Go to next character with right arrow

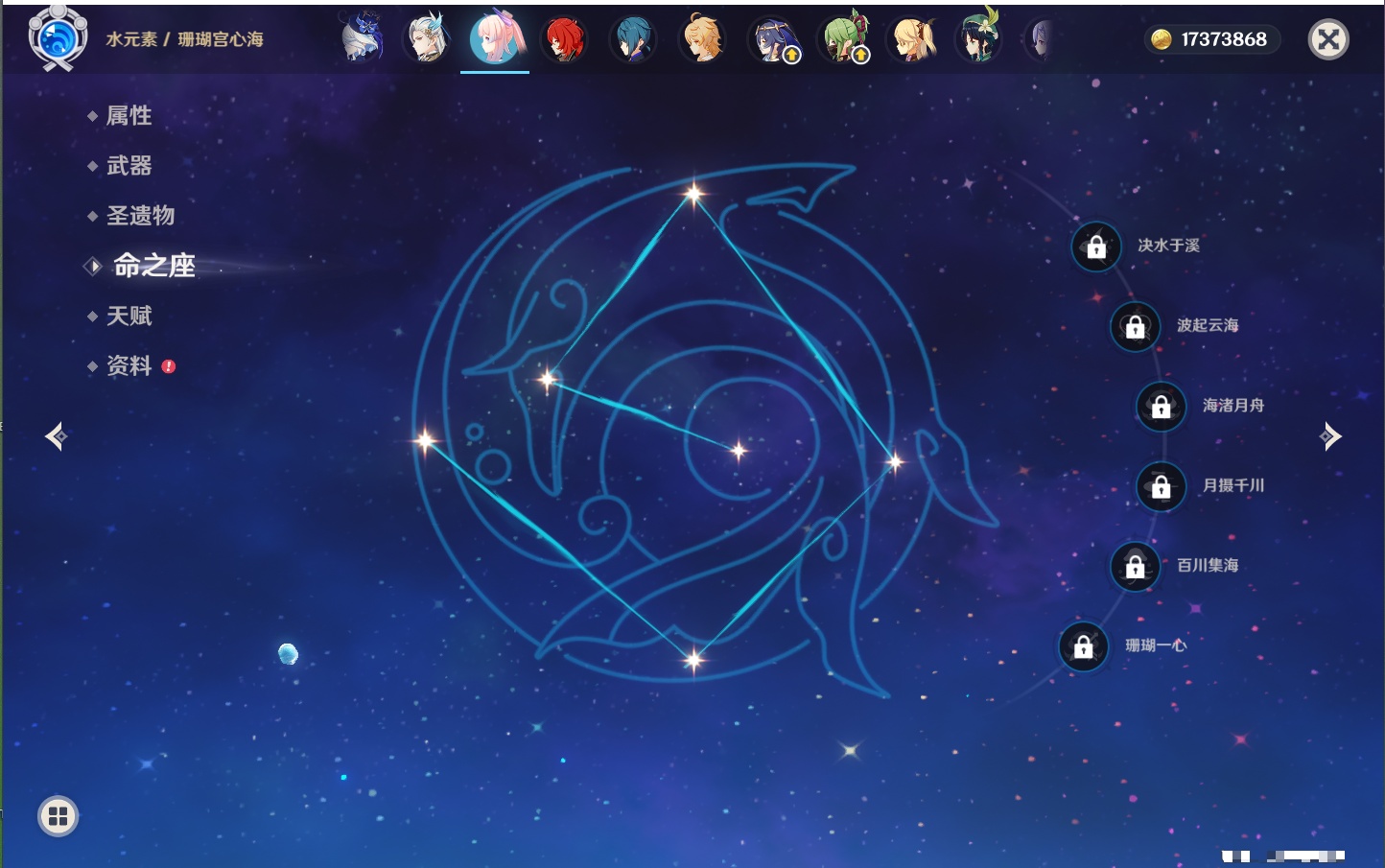[x=1330, y=436]
